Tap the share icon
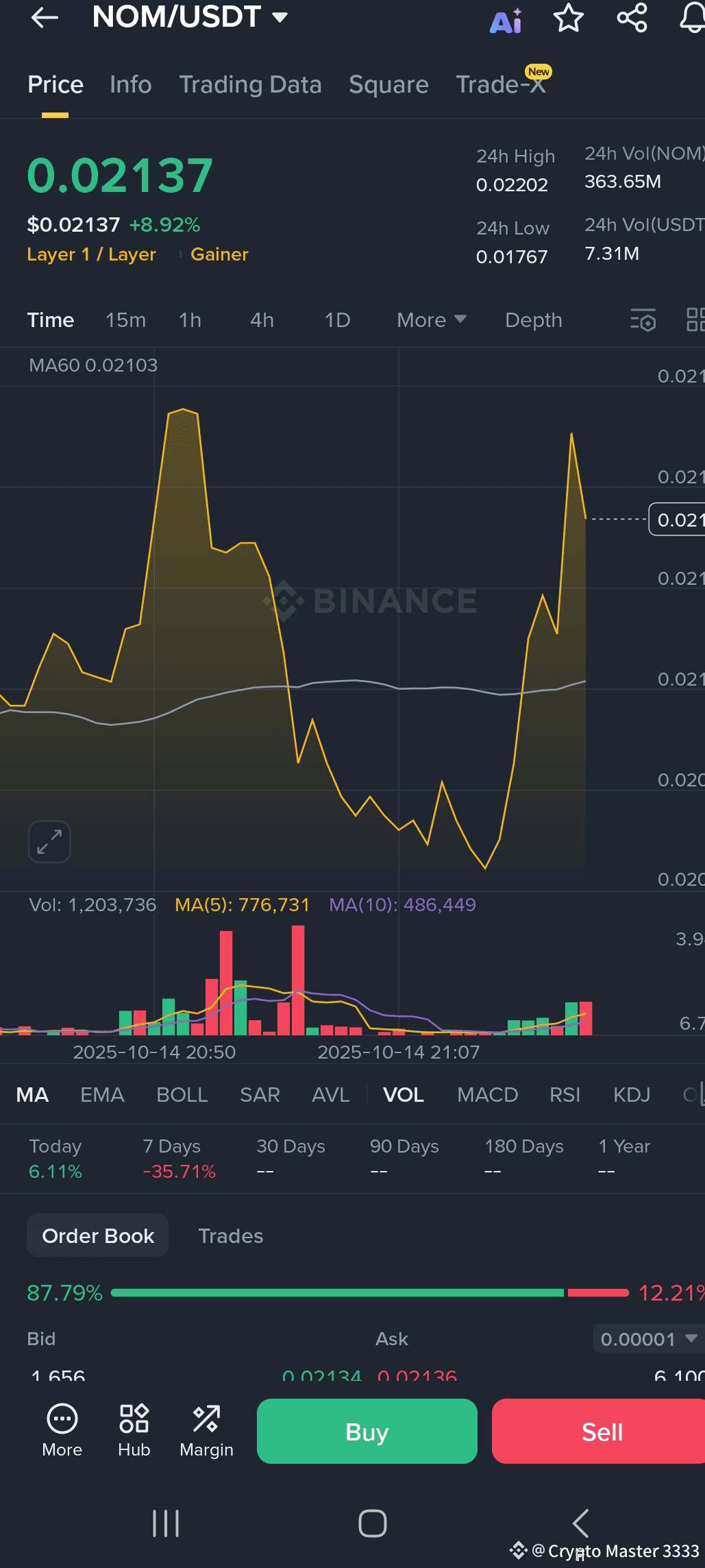The height and width of the screenshot is (1568, 705). (x=632, y=18)
